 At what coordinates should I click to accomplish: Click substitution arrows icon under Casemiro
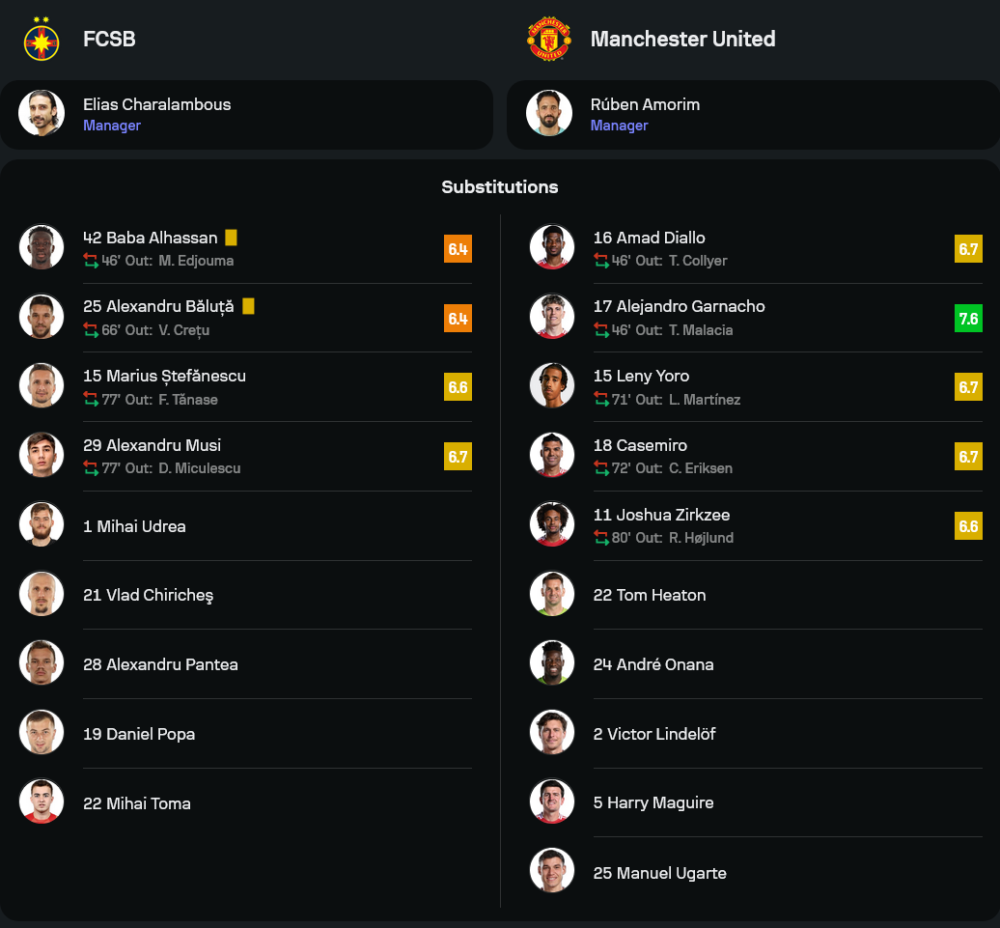pos(601,469)
